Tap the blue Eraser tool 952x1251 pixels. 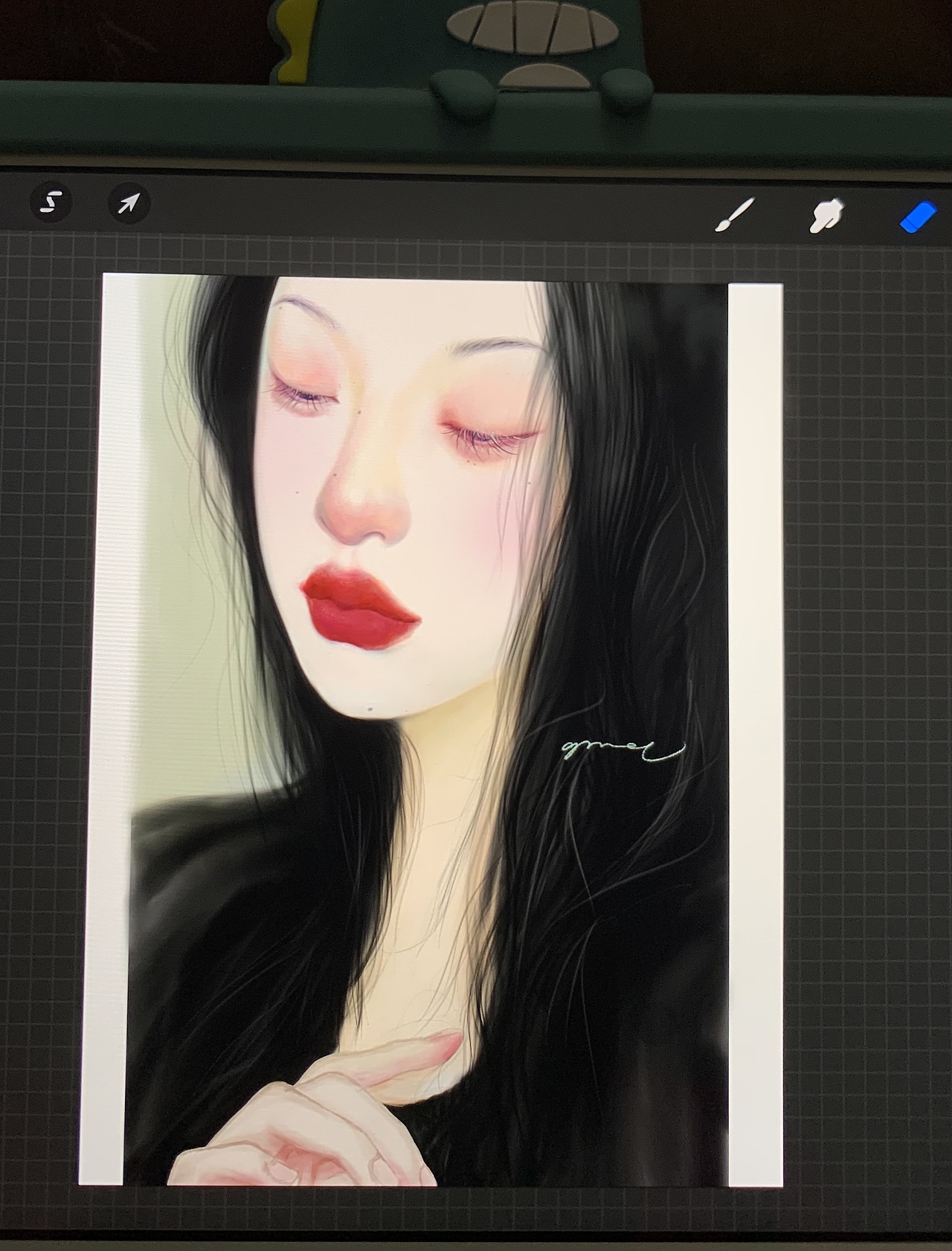918,216
